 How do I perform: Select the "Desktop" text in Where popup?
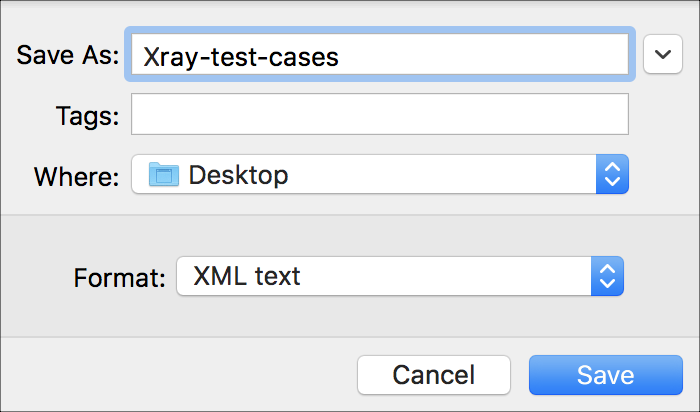[238, 175]
